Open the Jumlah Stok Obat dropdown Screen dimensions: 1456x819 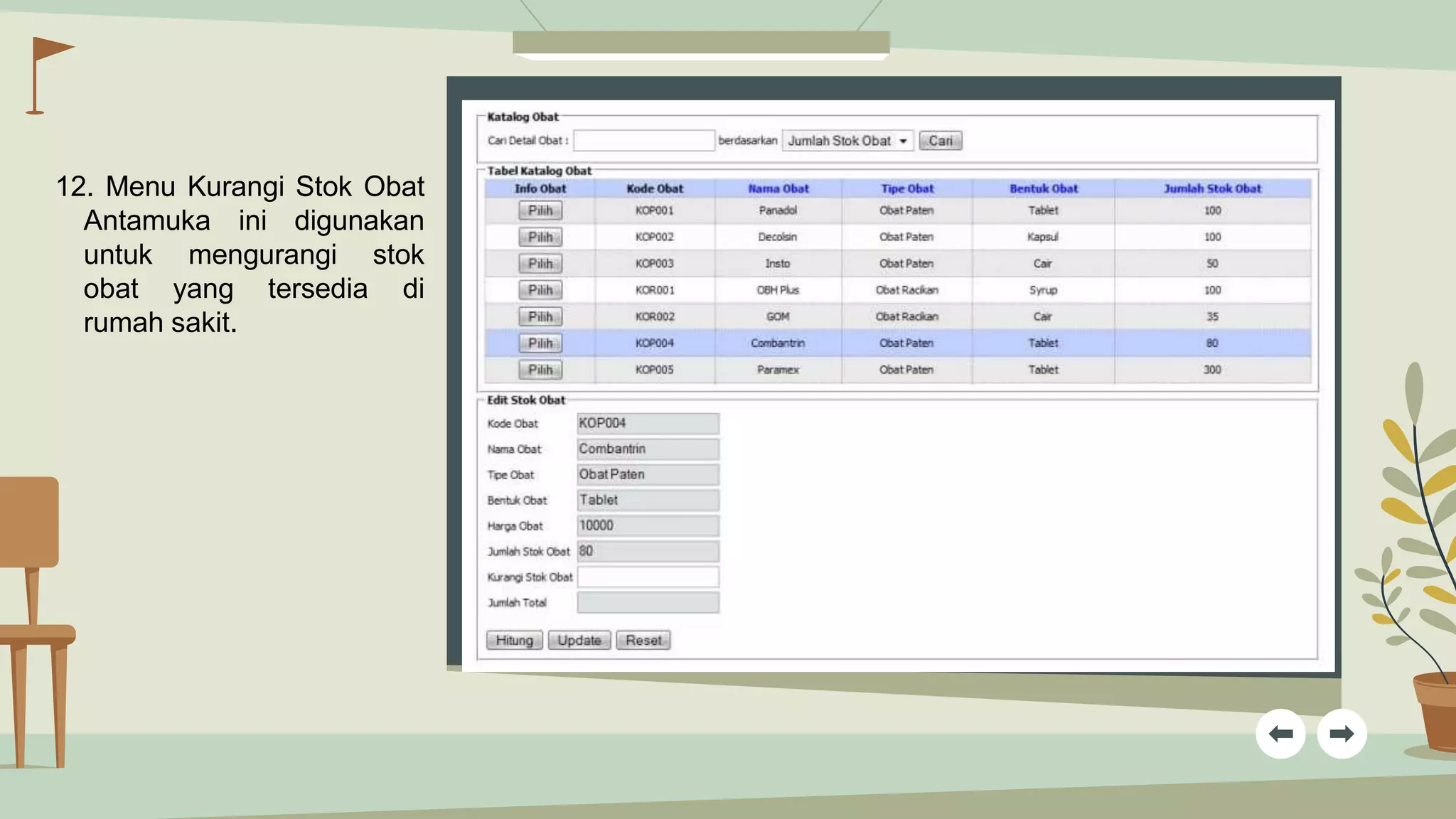click(847, 141)
